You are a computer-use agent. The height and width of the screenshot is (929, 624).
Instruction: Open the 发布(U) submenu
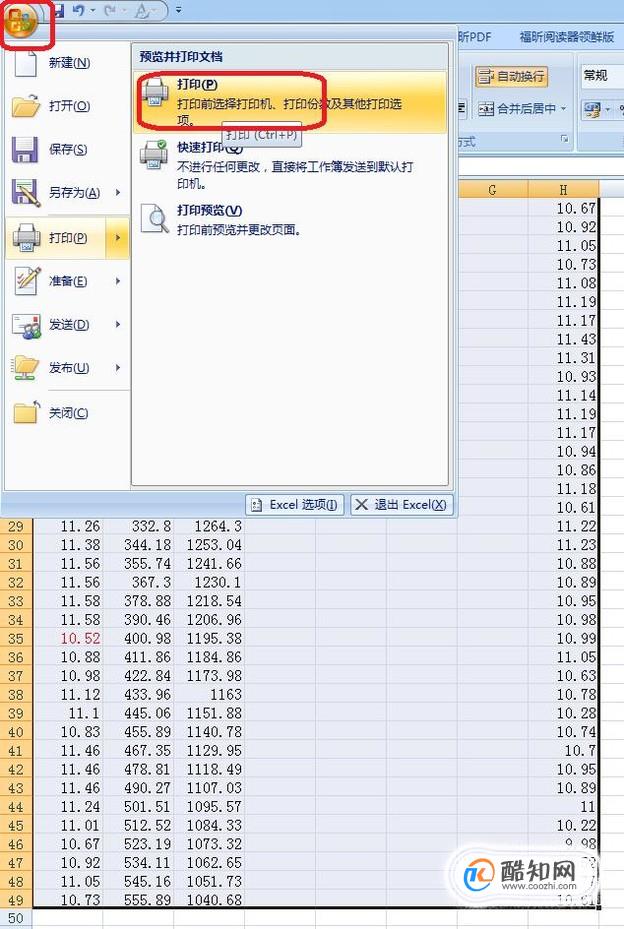pyautogui.click(x=67, y=368)
